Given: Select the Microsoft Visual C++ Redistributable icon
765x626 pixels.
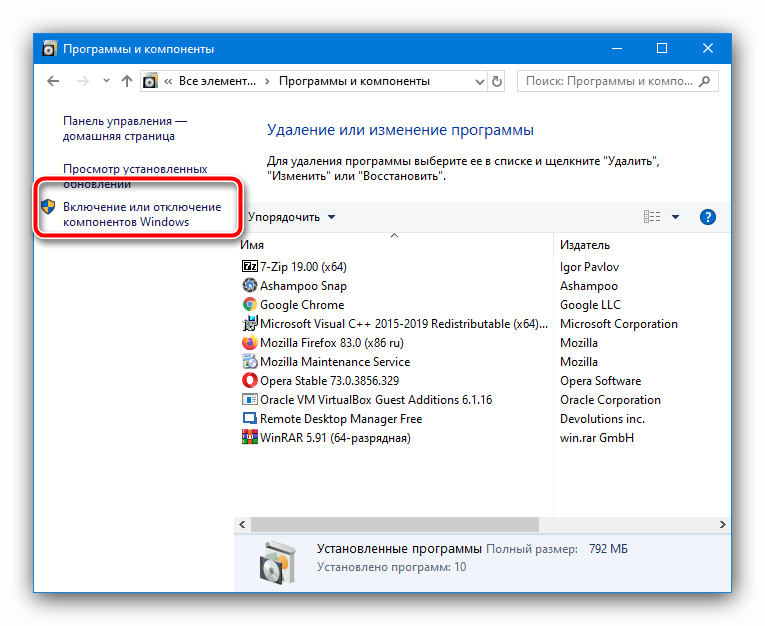Looking at the screenshot, I should pos(249,323).
